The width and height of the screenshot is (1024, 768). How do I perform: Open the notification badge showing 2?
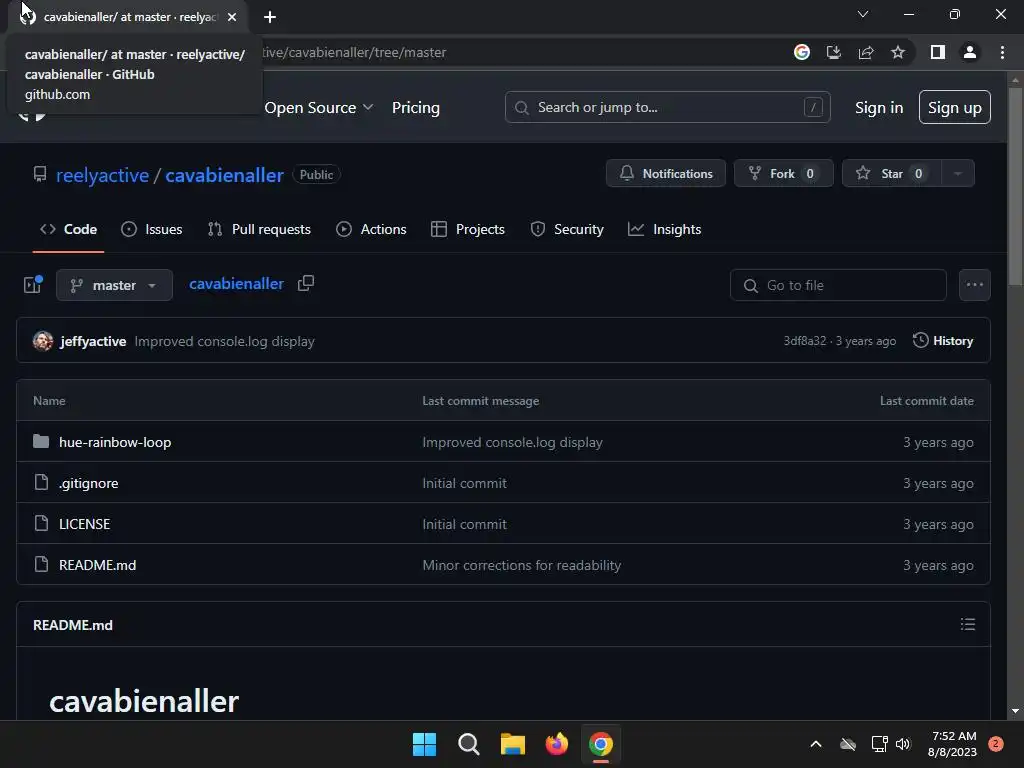(x=995, y=744)
